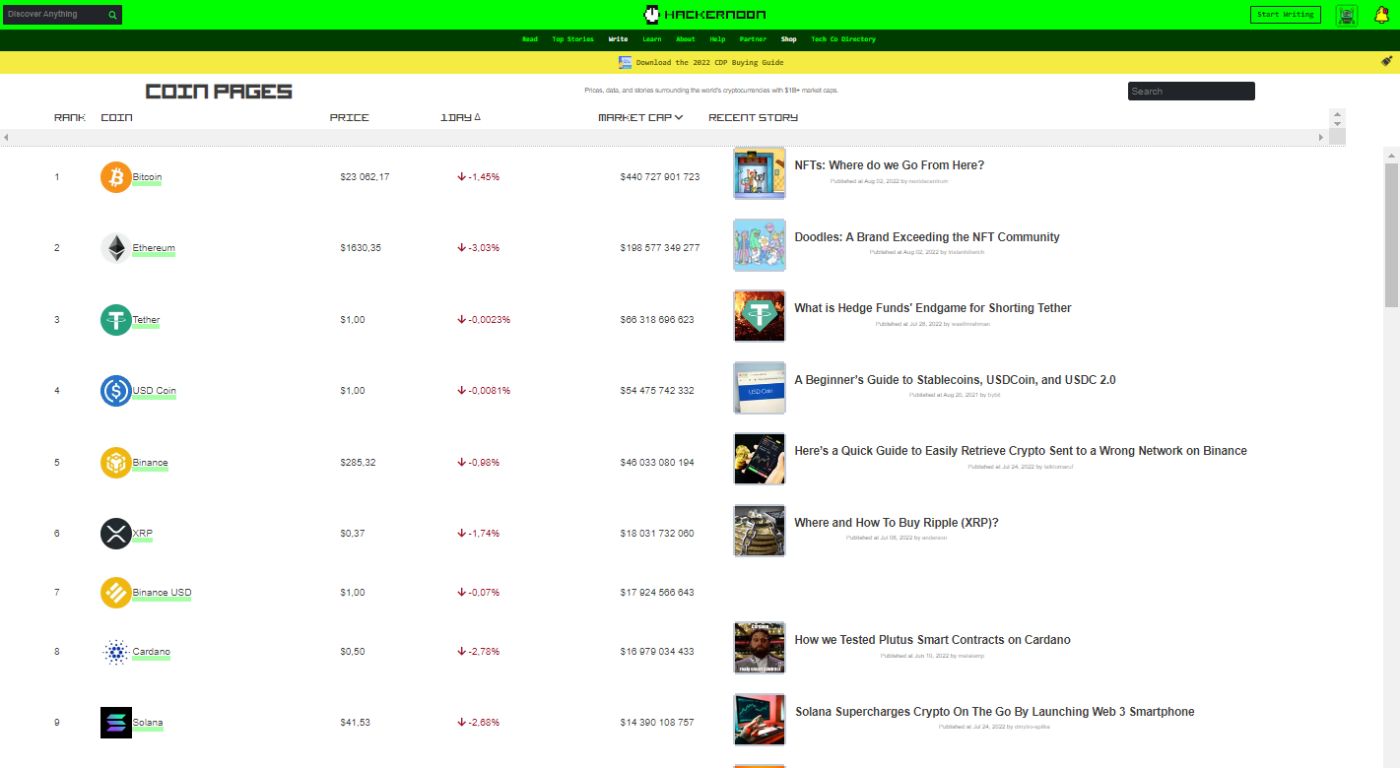Open the Plutus Smart Contracts story thumbnail
The height and width of the screenshot is (768, 1400).
coord(759,648)
